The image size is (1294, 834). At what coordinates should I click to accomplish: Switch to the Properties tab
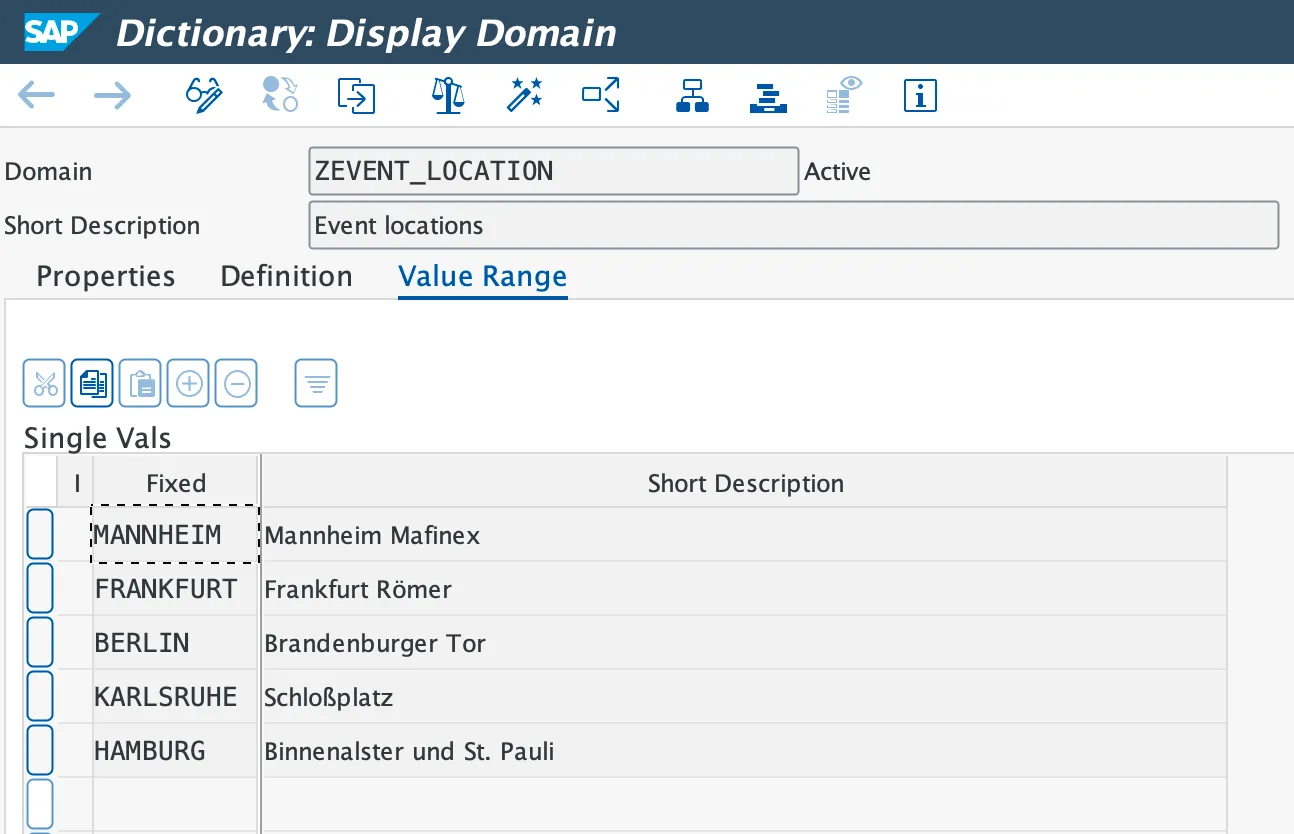pyautogui.click(x=105, y=276)
